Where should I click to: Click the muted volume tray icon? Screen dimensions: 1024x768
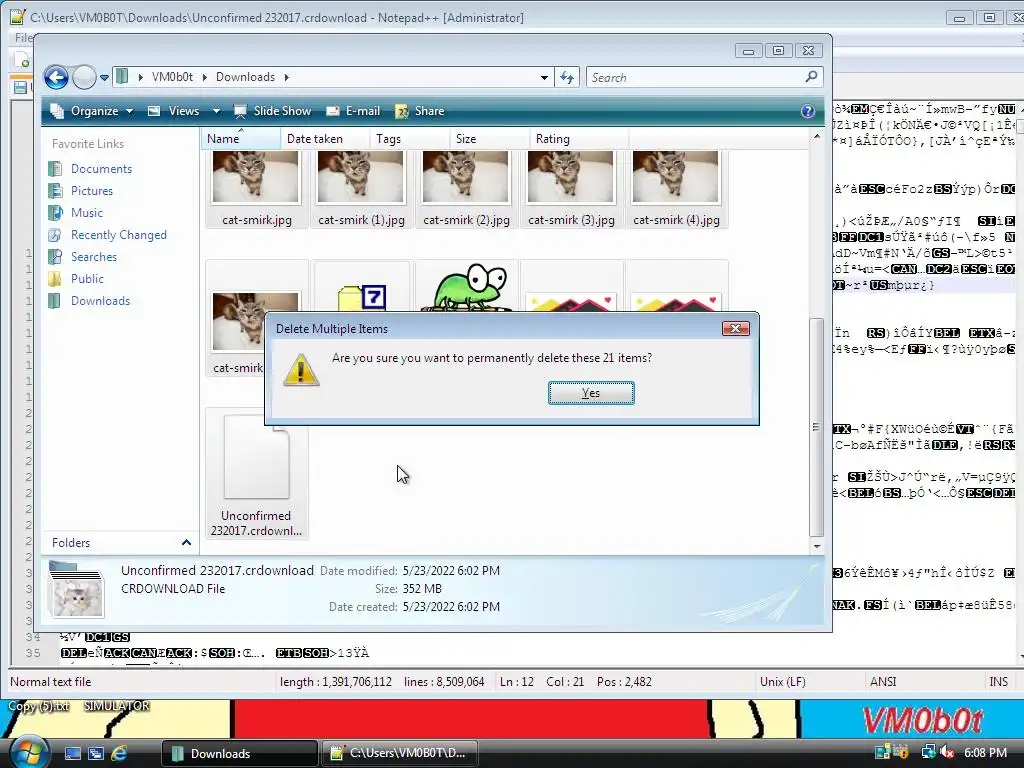click(947, 752)
